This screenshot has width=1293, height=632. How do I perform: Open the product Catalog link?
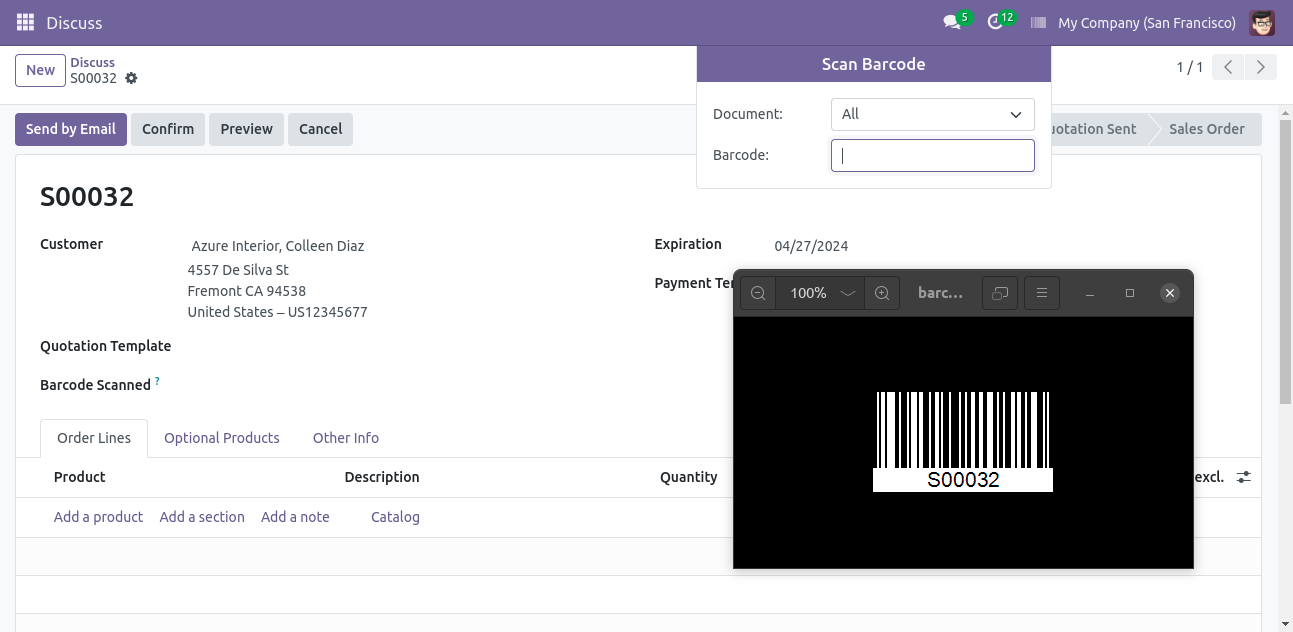pyautogui.click(x=395, y=517)
